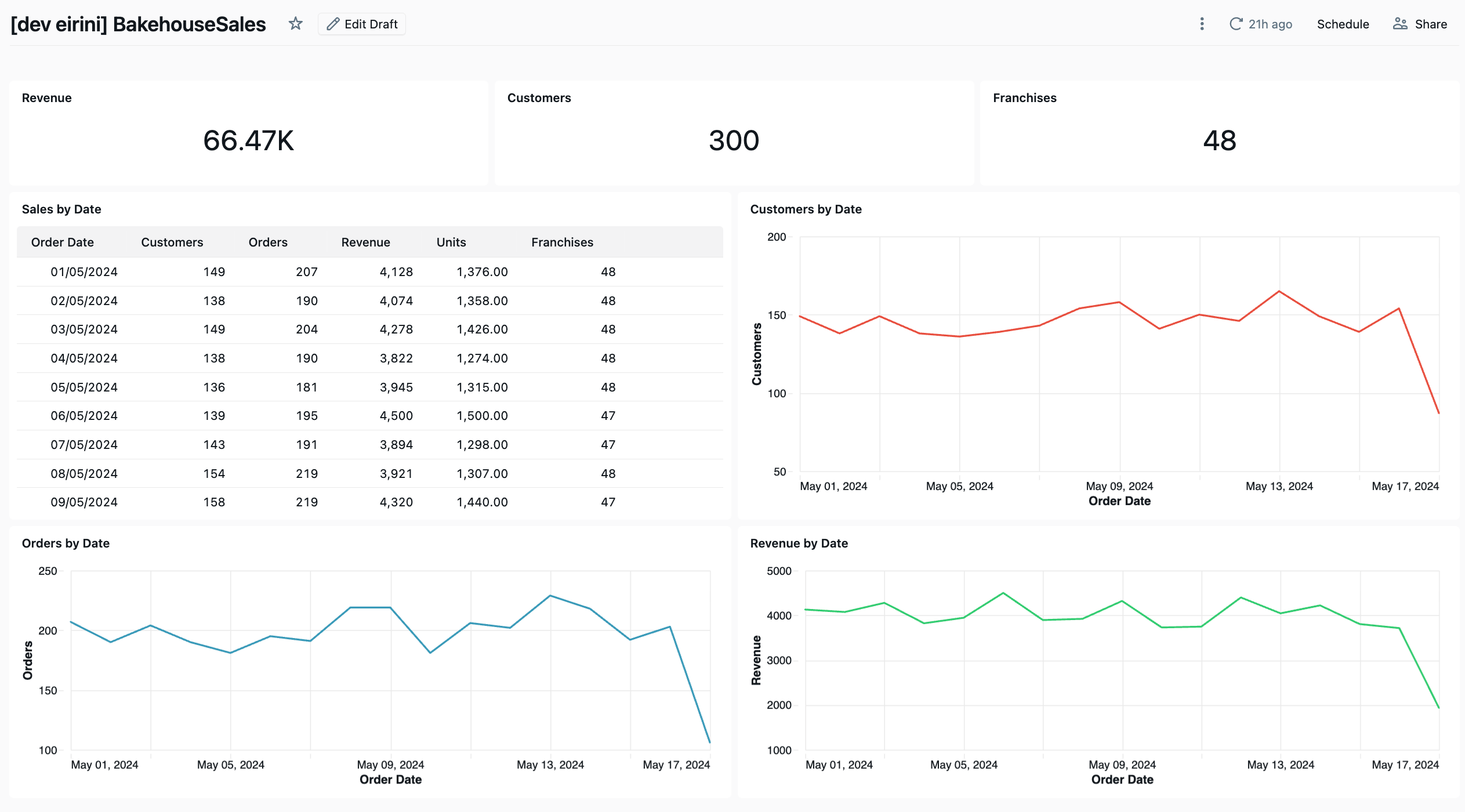Click the refresh icon next to 21h ago
The height and width of the screenshot is (812, 1465).
(1236, 24)
